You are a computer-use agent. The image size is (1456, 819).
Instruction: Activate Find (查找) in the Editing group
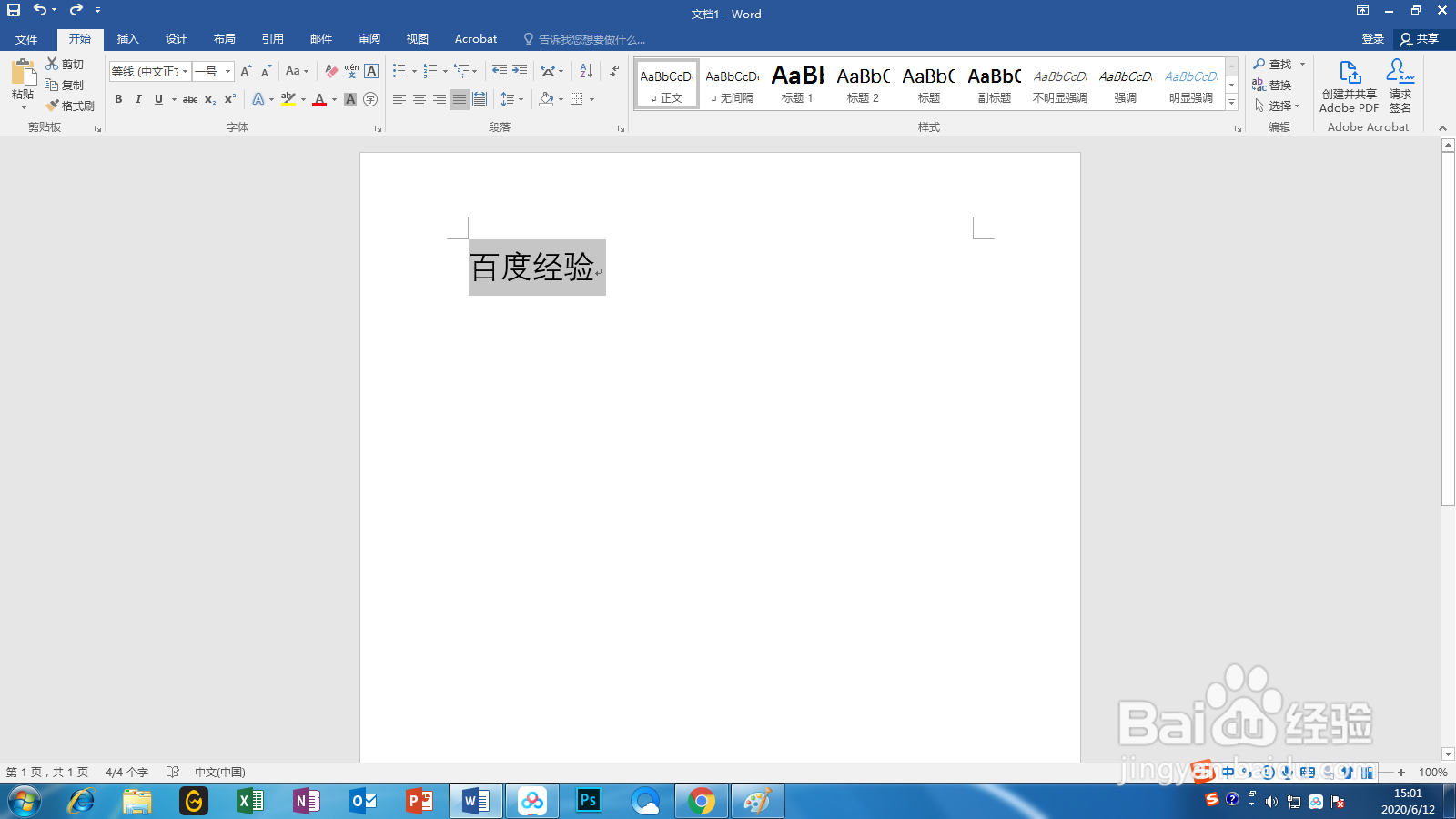tap(1274, 64)
